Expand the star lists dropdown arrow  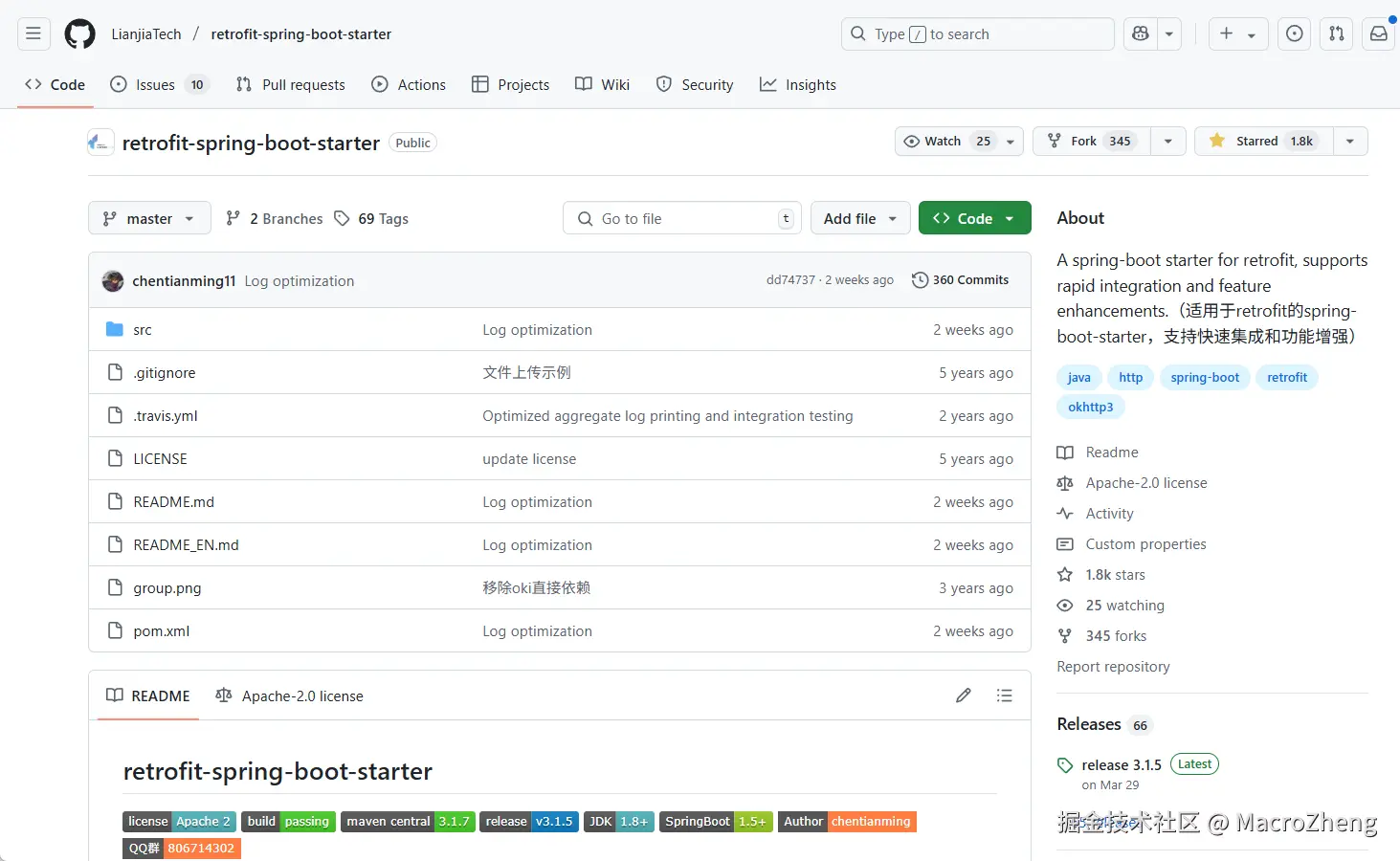[1350, 141]
